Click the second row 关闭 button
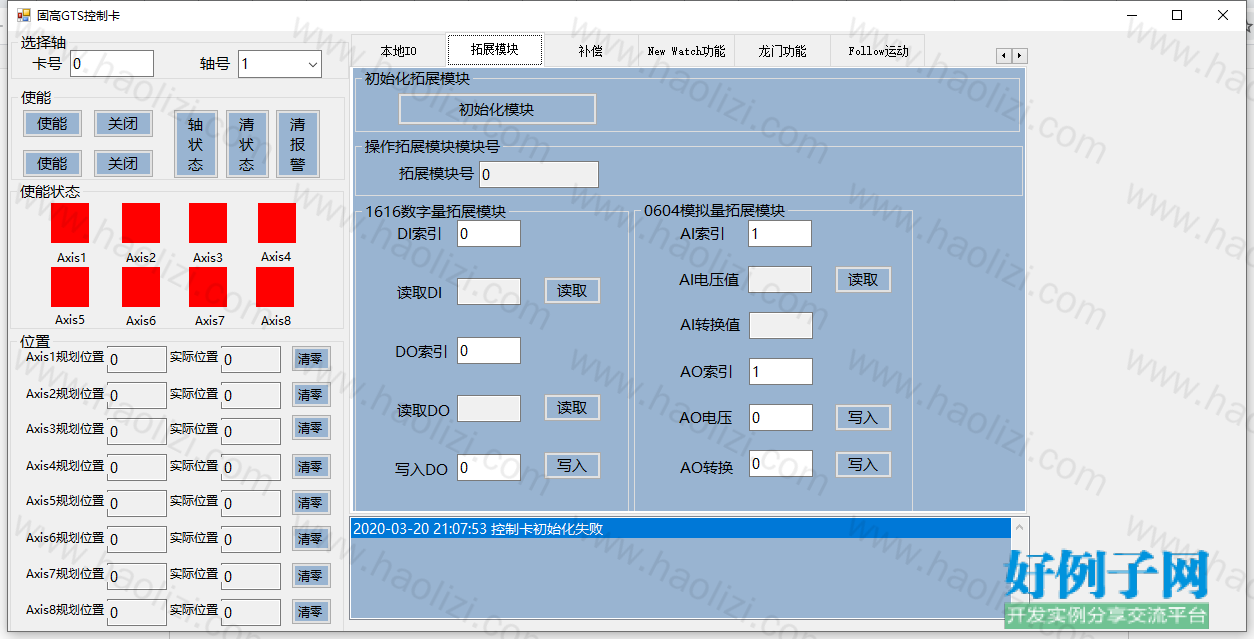 coord(123,163)
